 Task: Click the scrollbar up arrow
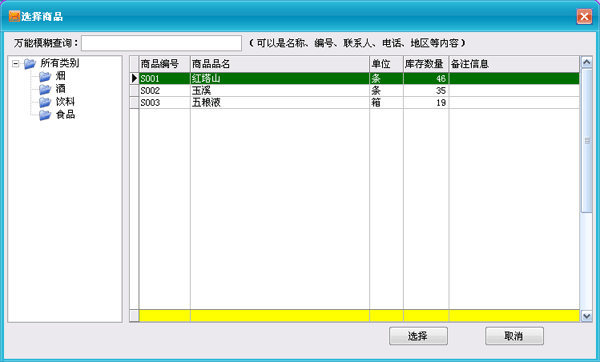(586, 62)
